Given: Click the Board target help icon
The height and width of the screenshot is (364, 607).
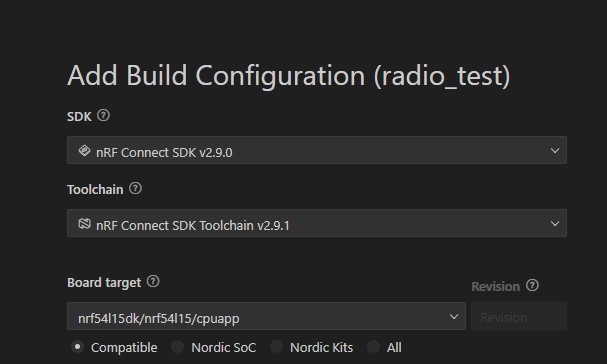Looking at the screenshot, I should pos(153,282).
